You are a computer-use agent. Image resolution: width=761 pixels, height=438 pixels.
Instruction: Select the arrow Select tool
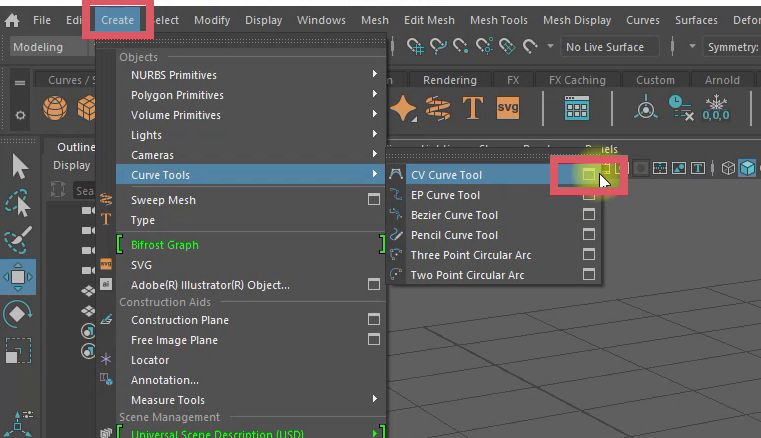point(19,167)
